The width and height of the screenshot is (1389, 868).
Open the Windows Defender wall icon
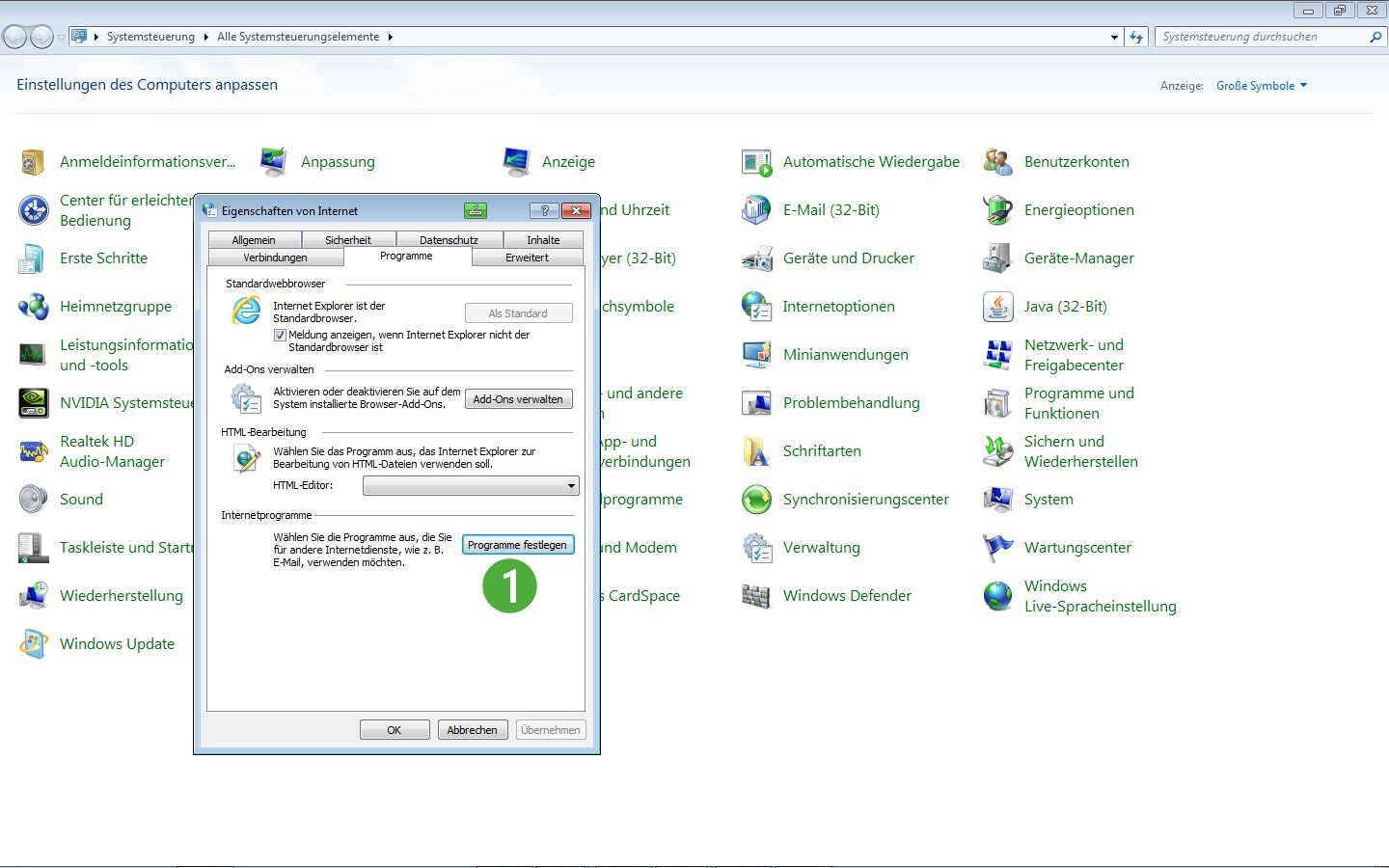[x=756, y=596]
